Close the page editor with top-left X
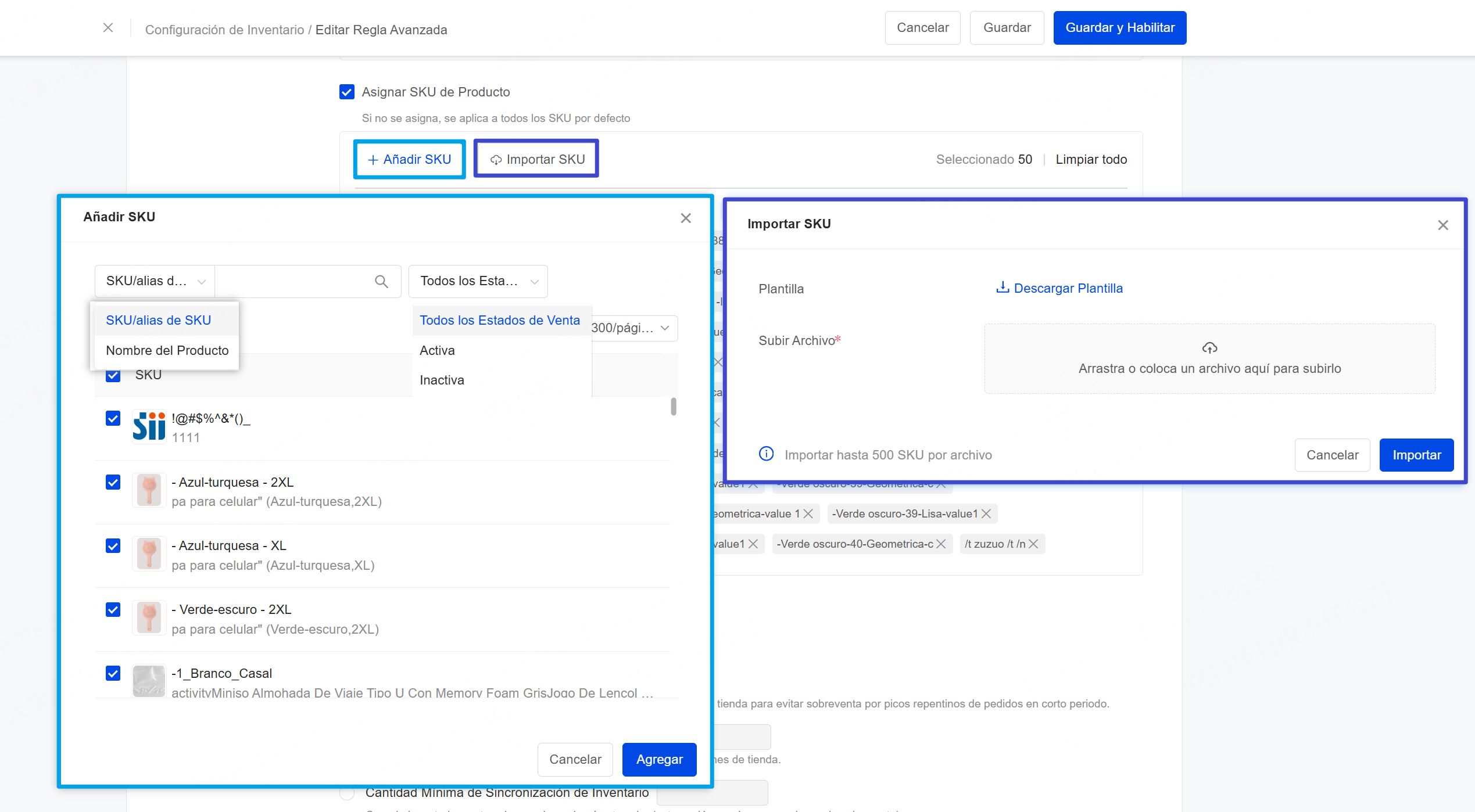Screen dimensions: 1475x812 click(x=108, y=28)
